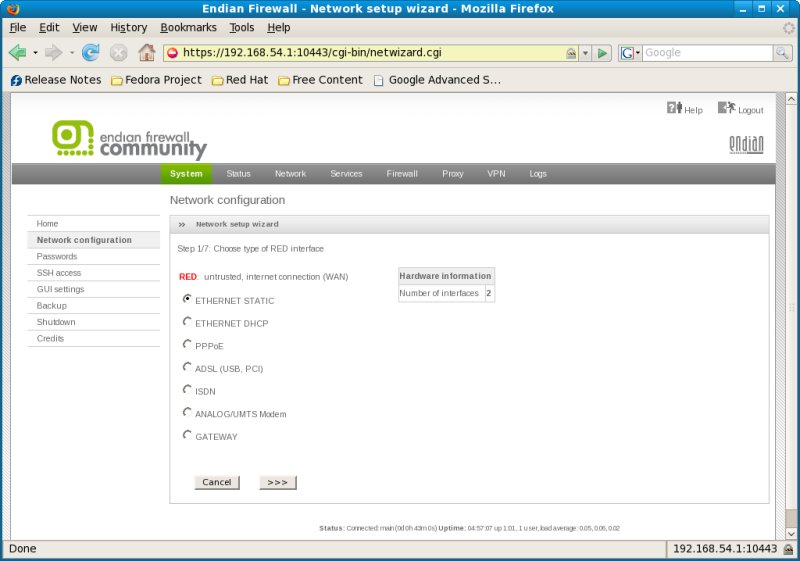Click the forward arrow navigation button
The height and width of the screenshot is (561, 800).
pyautogui.click(x=54, y=52)
